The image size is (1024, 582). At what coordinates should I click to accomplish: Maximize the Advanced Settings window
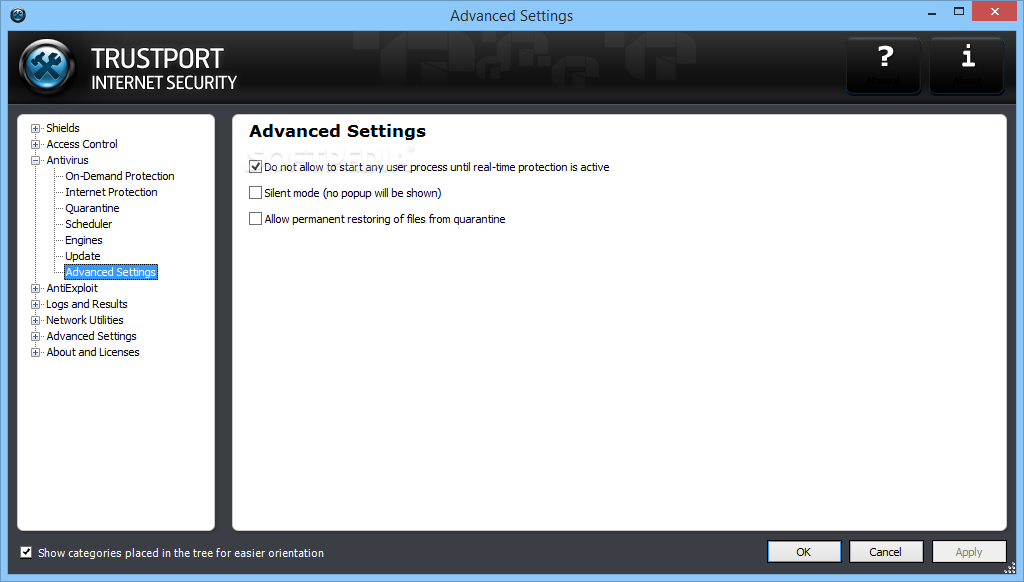coord(959,11)
